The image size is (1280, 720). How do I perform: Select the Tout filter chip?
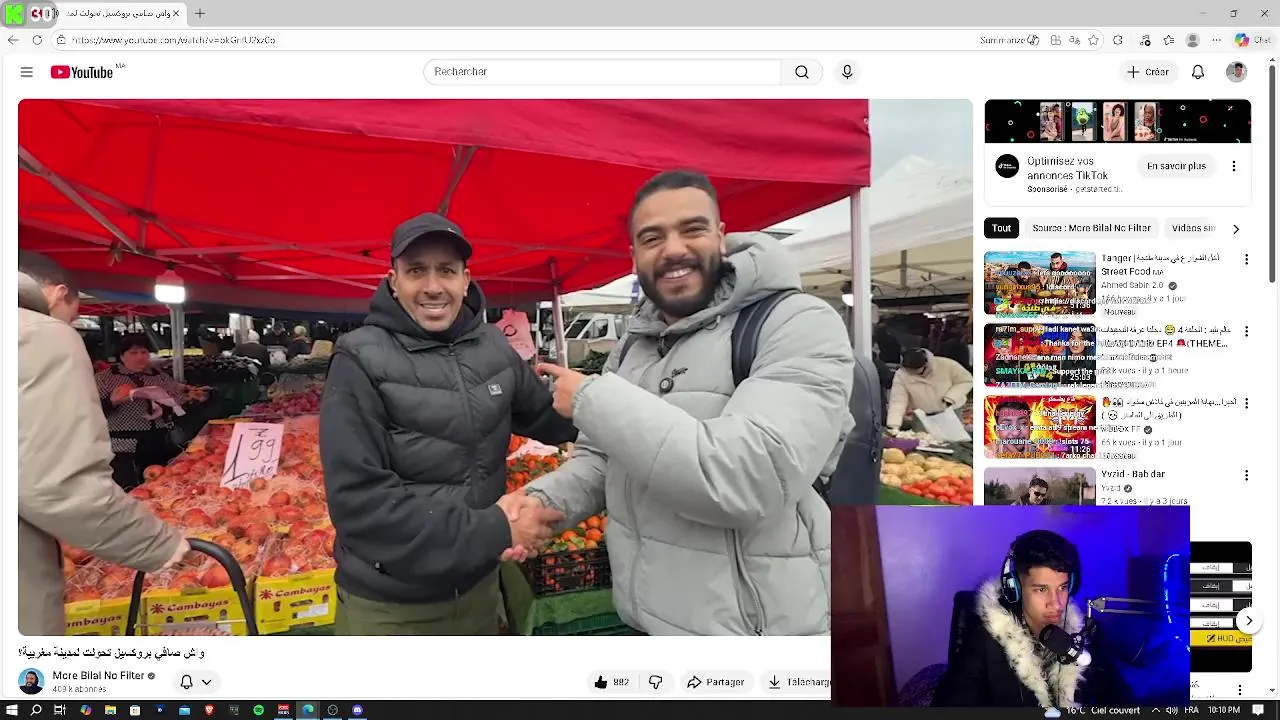pos(1001,228)
